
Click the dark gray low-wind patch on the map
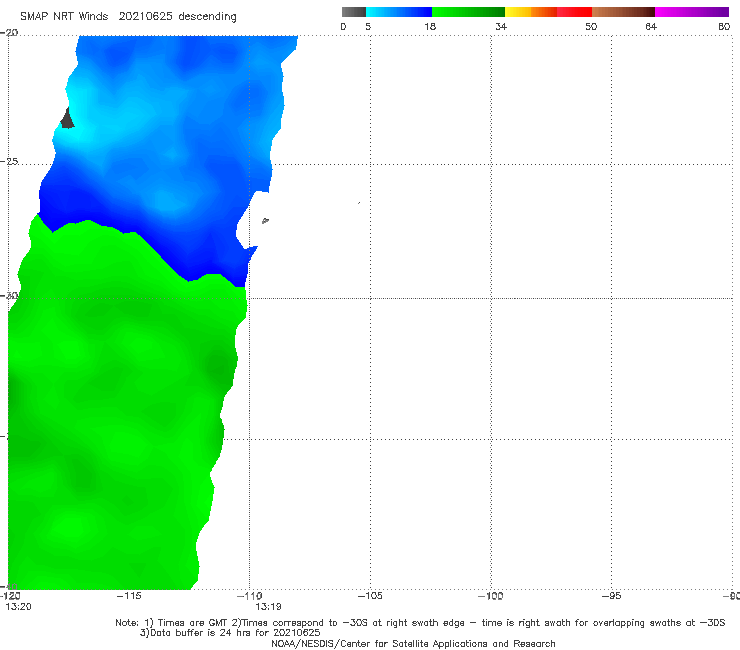tap(67, 119)
